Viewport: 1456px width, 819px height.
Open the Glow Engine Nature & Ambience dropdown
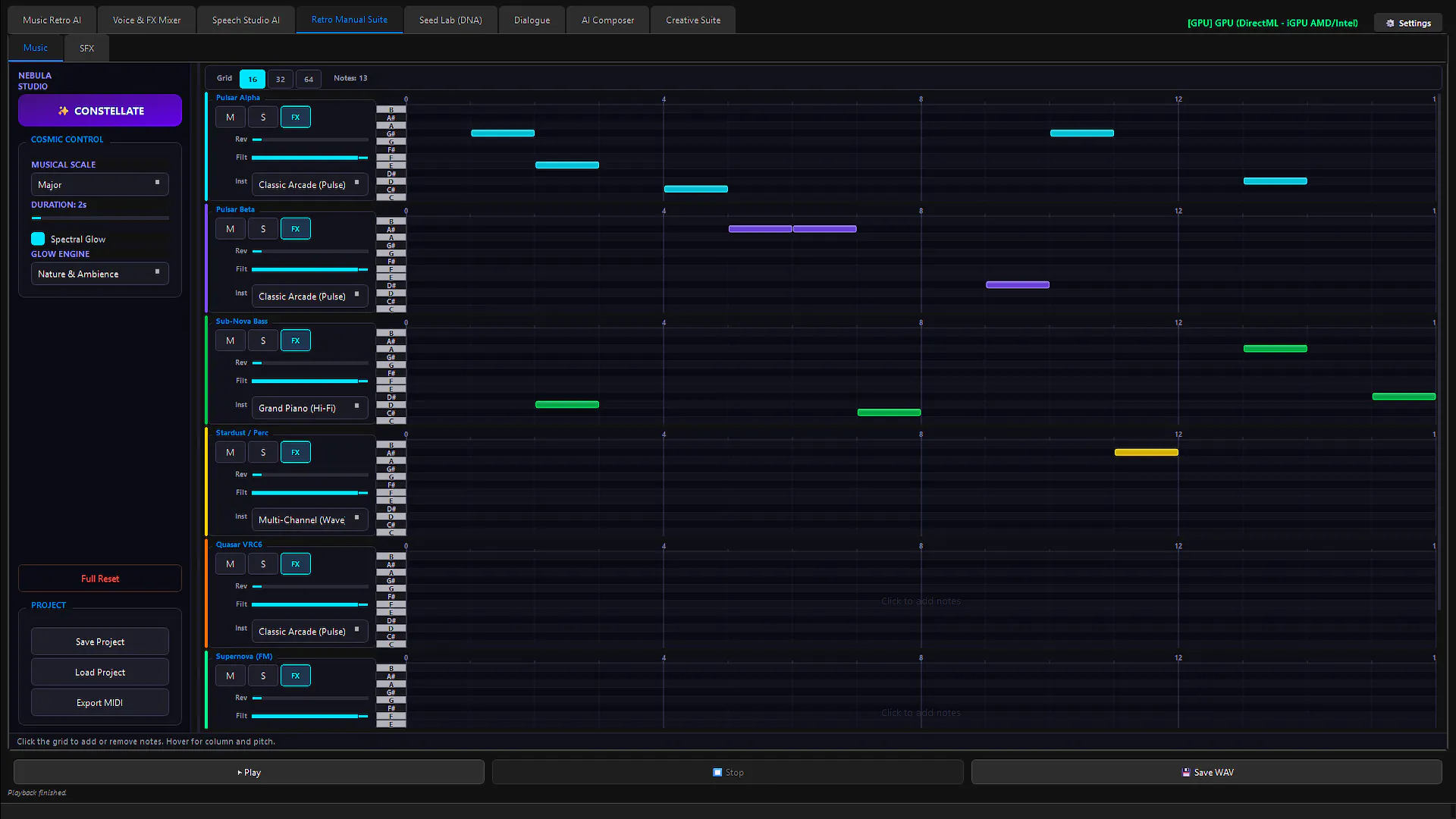click(x=99, y=274)
